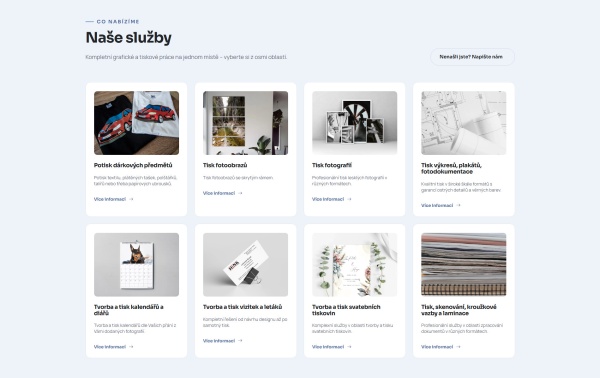600x378 pixels.
Task: Click arrow icon under svatebních tiskovin card
Action: click(349, 347)
